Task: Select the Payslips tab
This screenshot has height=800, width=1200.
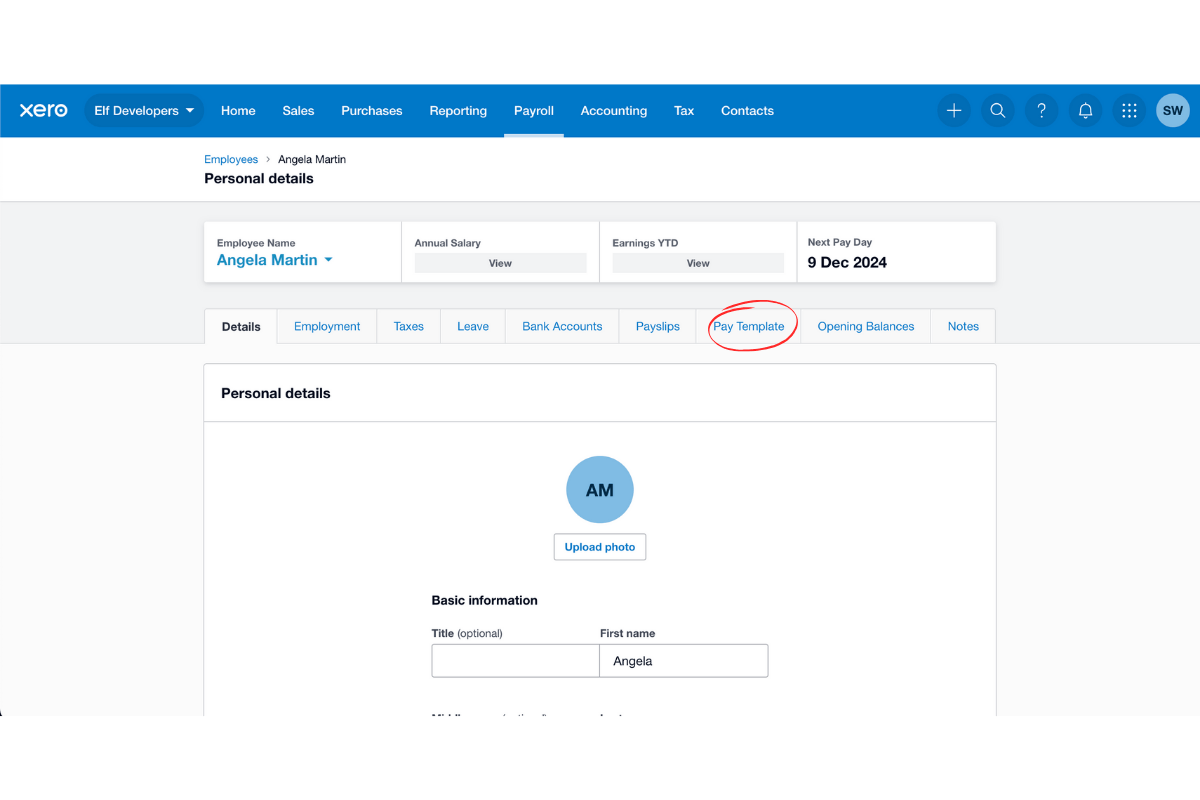Action: (x=657, y=326)
